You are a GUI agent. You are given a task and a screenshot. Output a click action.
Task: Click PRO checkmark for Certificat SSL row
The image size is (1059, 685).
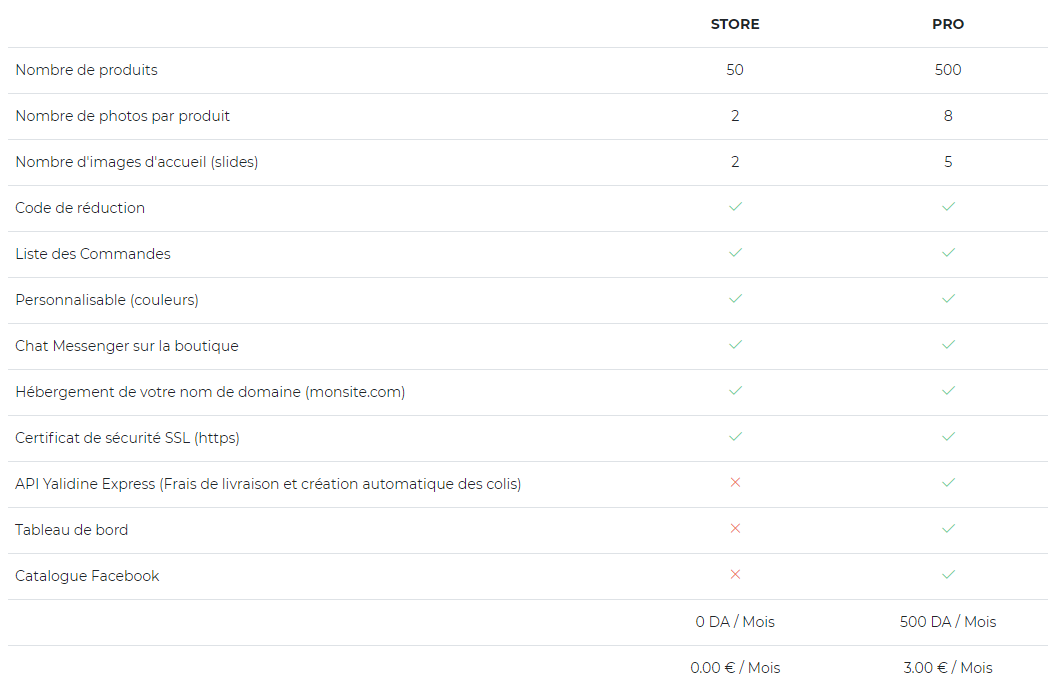pos(948,437)
